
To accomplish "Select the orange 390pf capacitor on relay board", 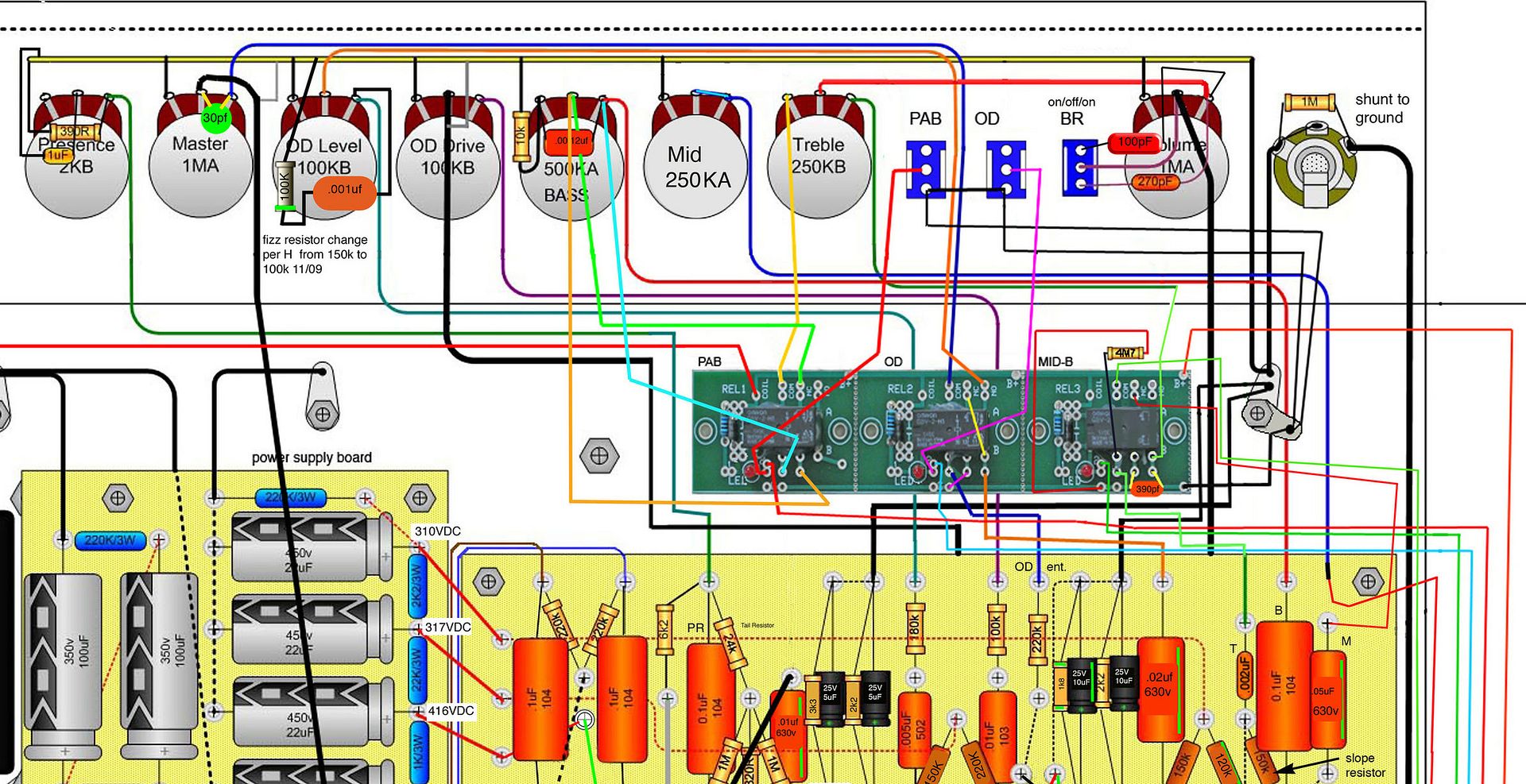I will point(1147,489).
